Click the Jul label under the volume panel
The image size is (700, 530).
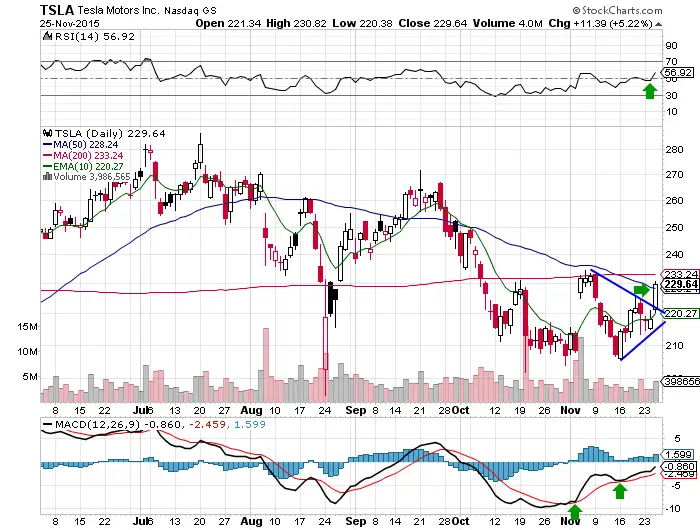pyautogui.click(x=141, y=410)
